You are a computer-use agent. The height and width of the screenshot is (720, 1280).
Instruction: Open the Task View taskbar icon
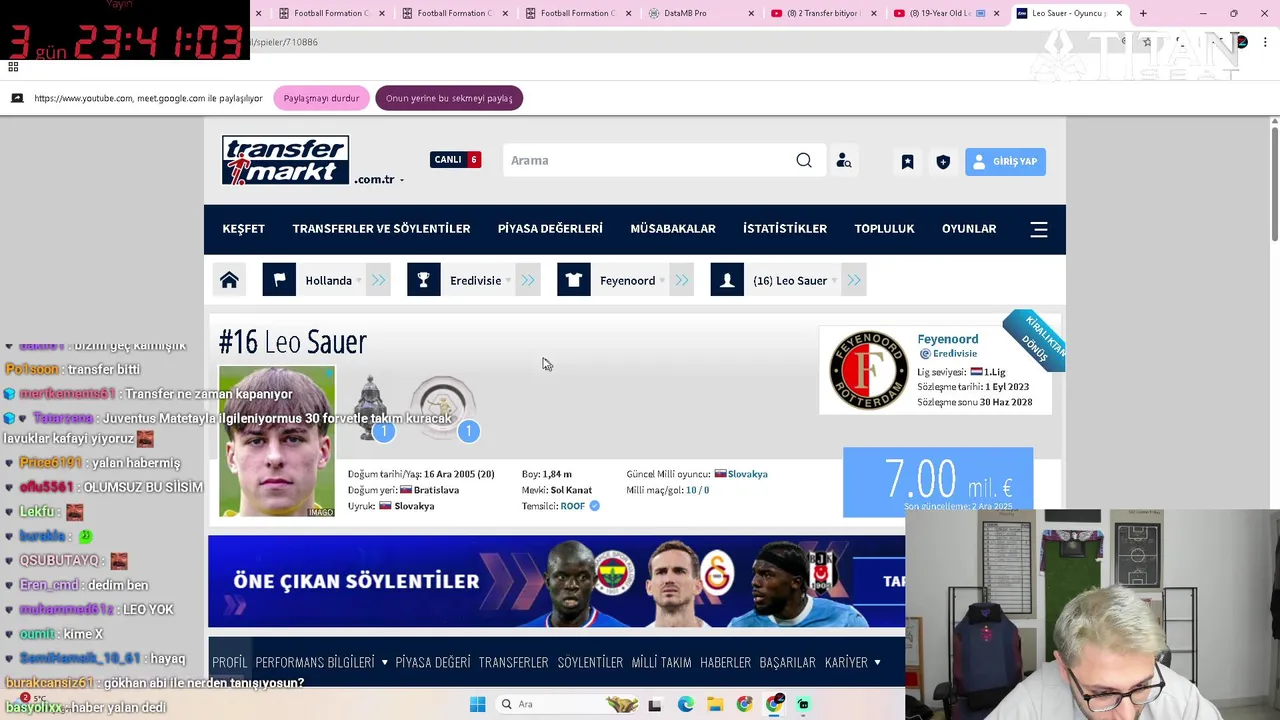pyautogui.click(x=655, y=704)
